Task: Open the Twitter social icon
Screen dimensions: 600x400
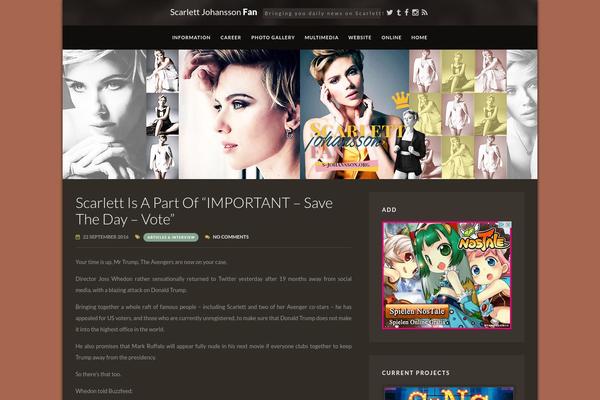Action: click(390, 13)
